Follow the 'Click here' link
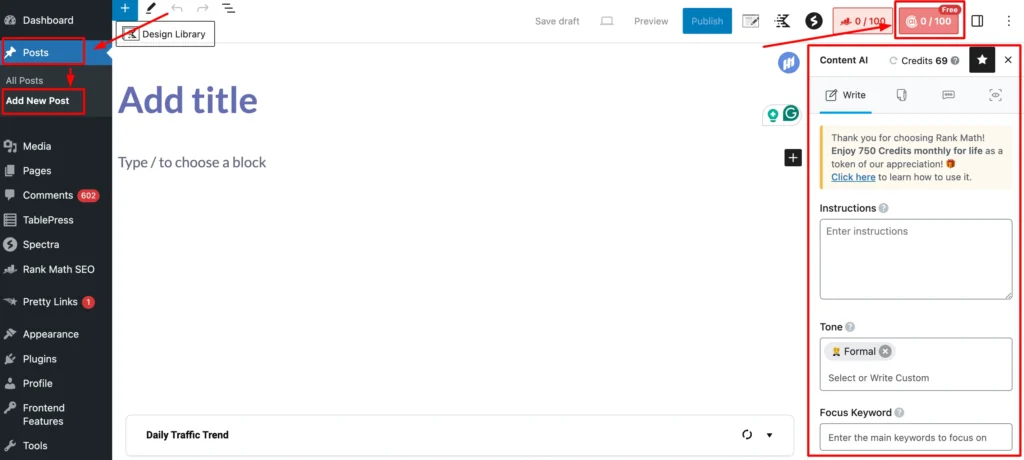 (x=854, y=177)
